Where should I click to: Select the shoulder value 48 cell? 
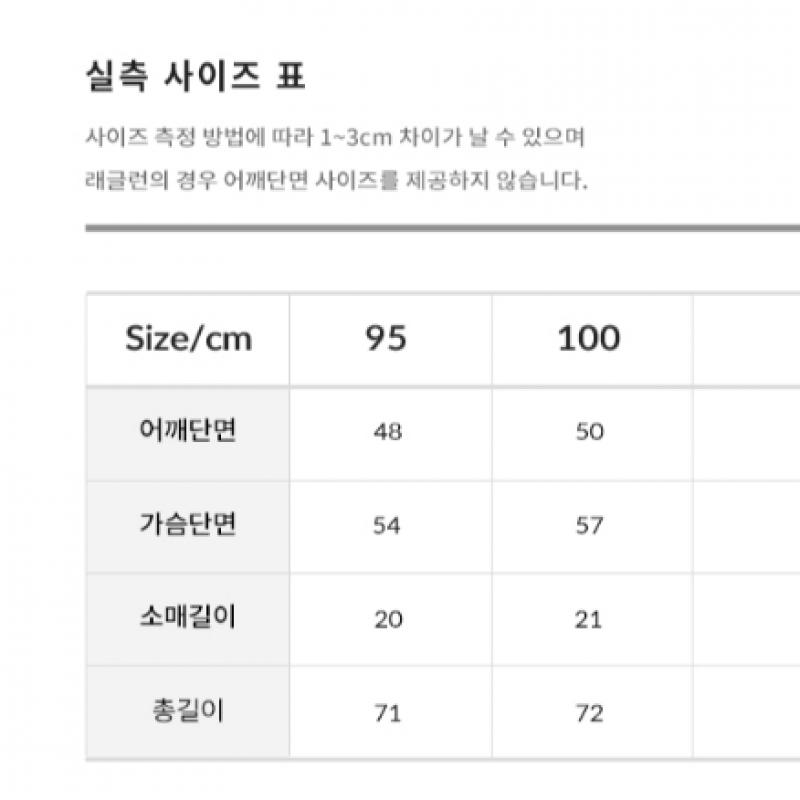387,432
